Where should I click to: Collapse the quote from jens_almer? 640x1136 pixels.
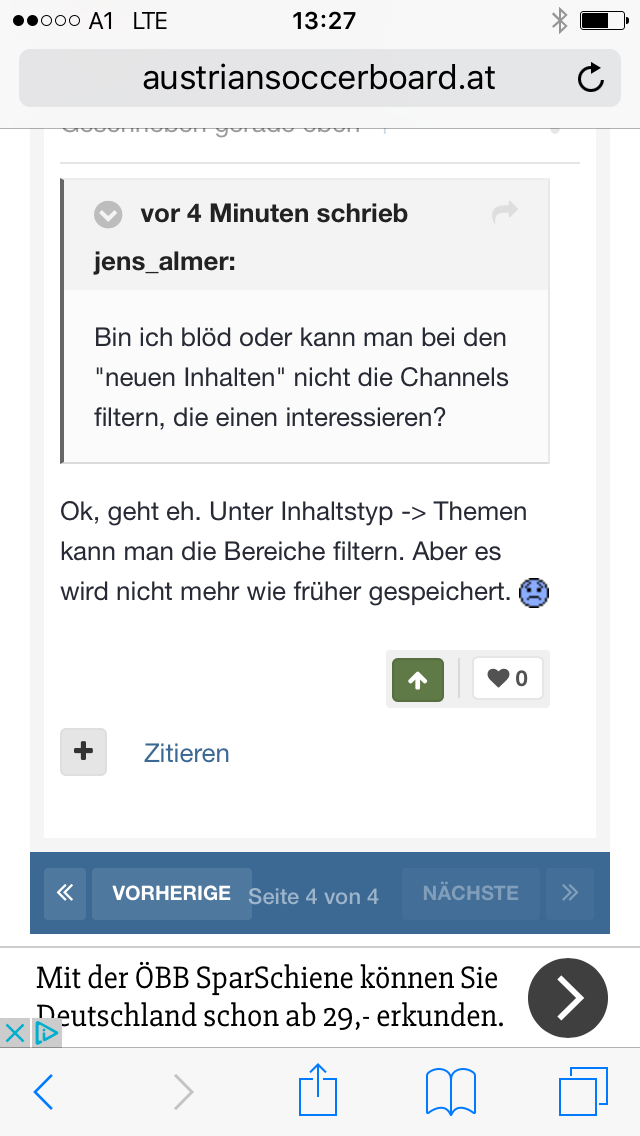tap(108, 214)
